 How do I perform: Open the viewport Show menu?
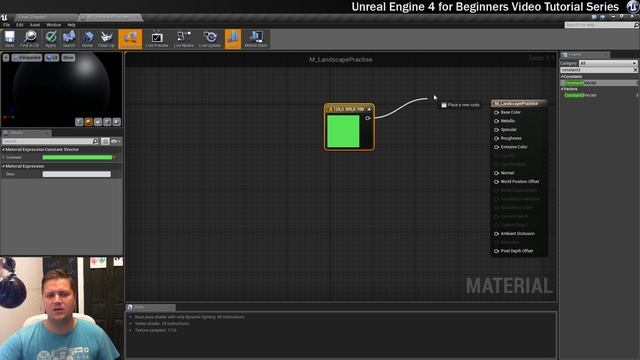click(x=68, y=58)
